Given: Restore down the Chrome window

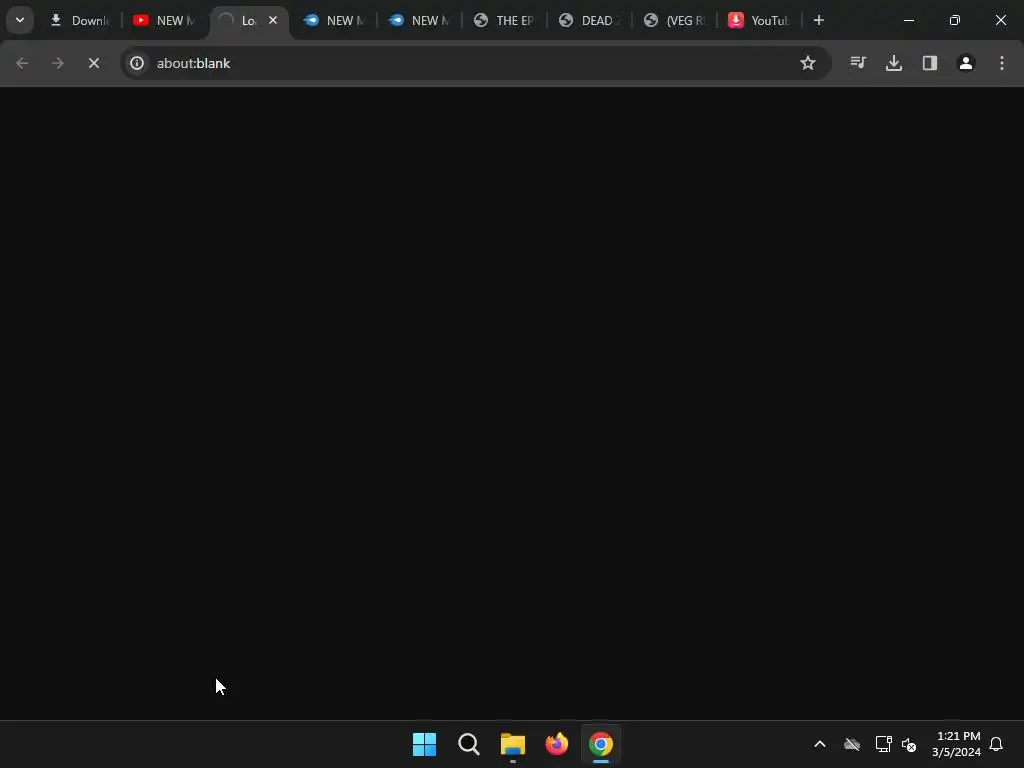Looking at the screenshot, I should click(955, 20).
